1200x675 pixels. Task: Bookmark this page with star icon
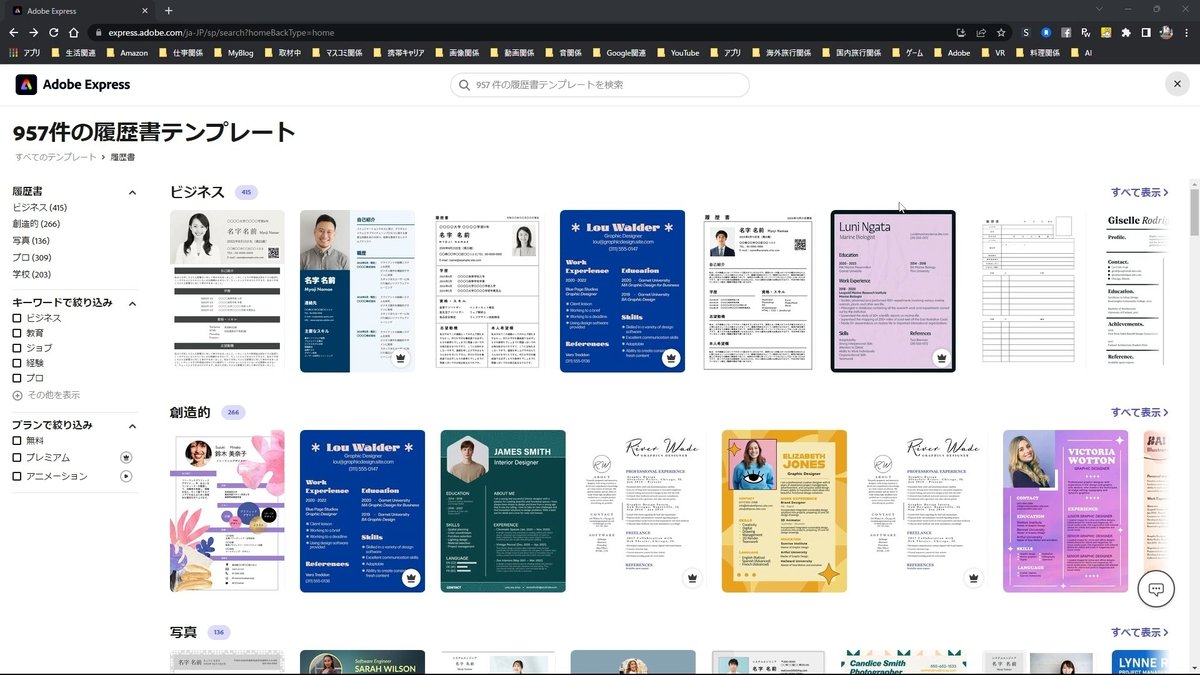(1001, 32)
